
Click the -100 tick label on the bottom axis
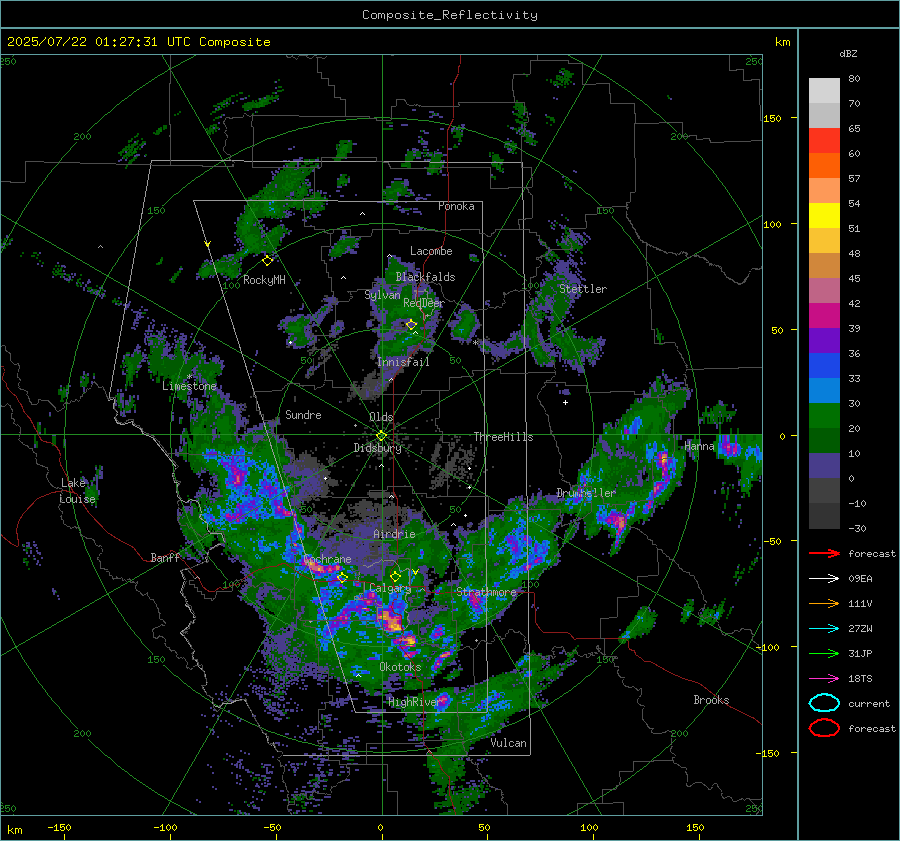tap(165, 828)
